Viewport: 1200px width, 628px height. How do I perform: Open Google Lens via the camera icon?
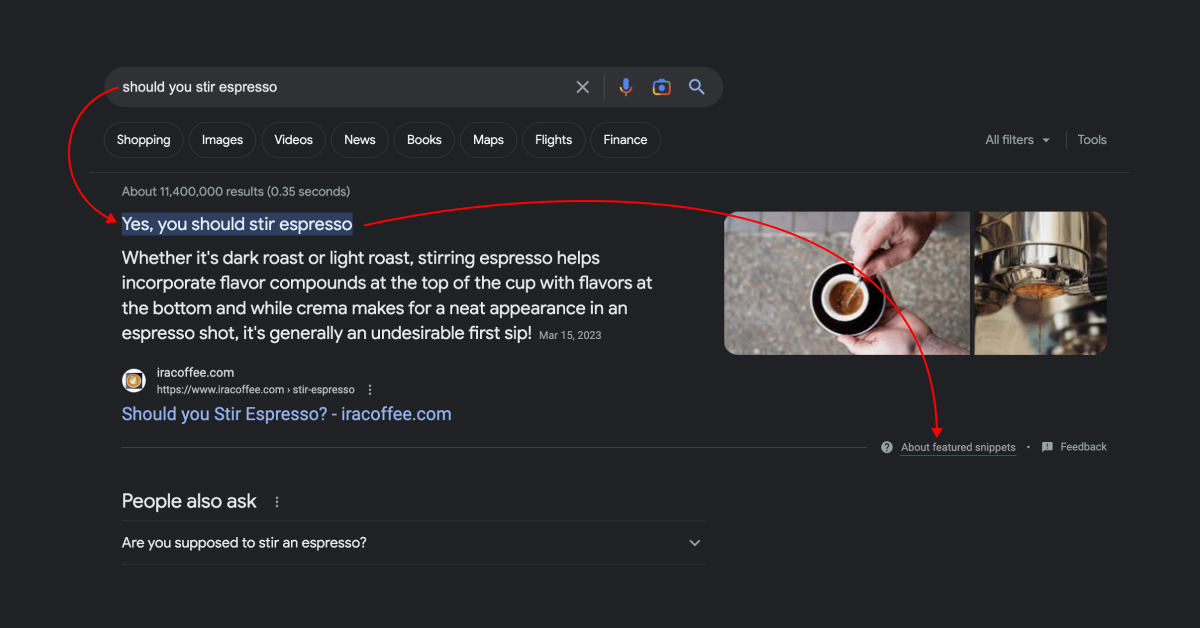(661, 87)
